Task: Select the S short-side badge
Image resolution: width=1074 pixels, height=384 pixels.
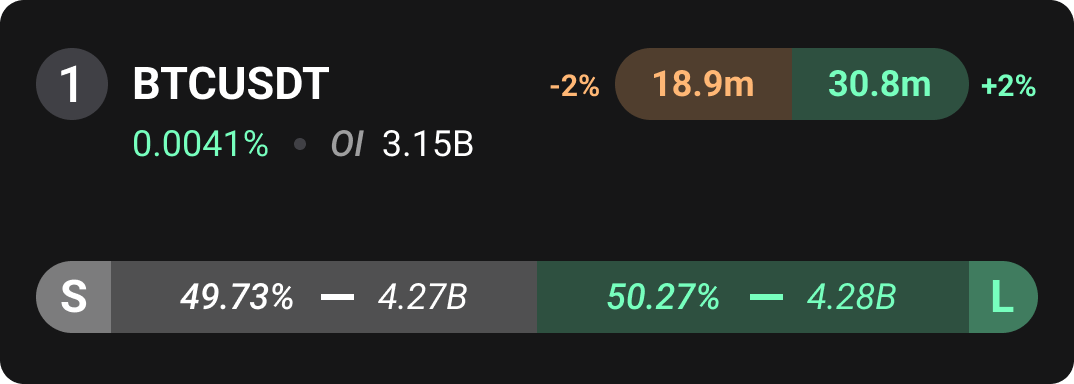Action: click(x=73, y=297)
